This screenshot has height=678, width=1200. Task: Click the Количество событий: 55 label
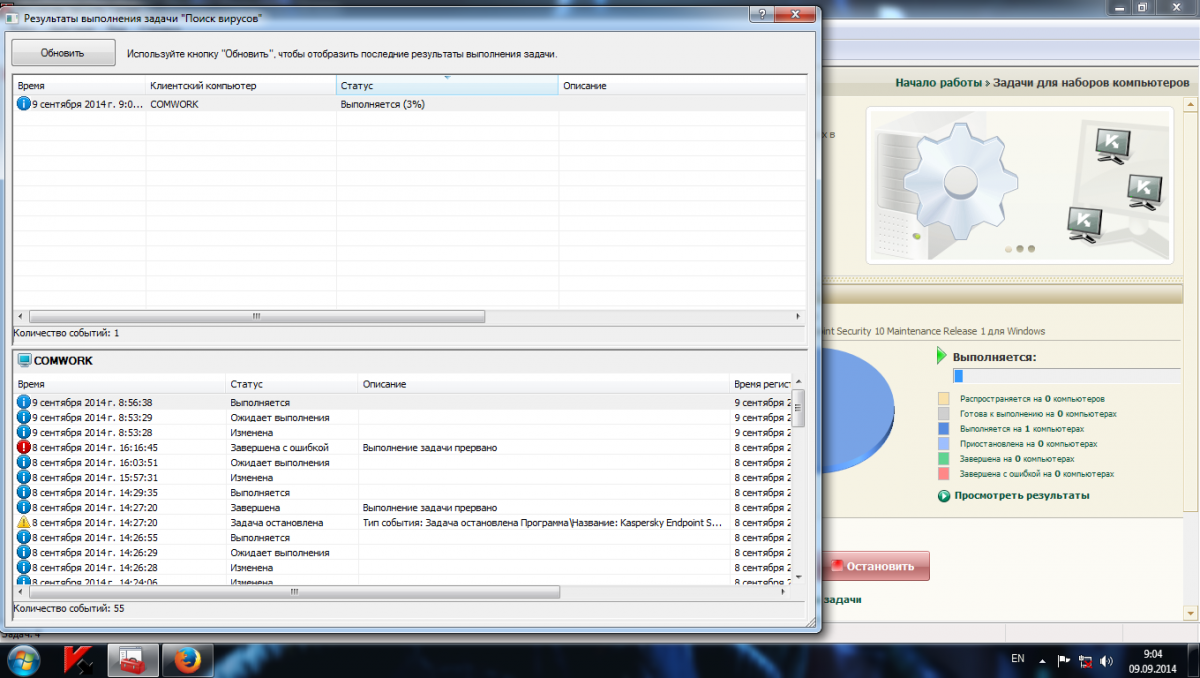pyautogui.click(x=69, y=607)
